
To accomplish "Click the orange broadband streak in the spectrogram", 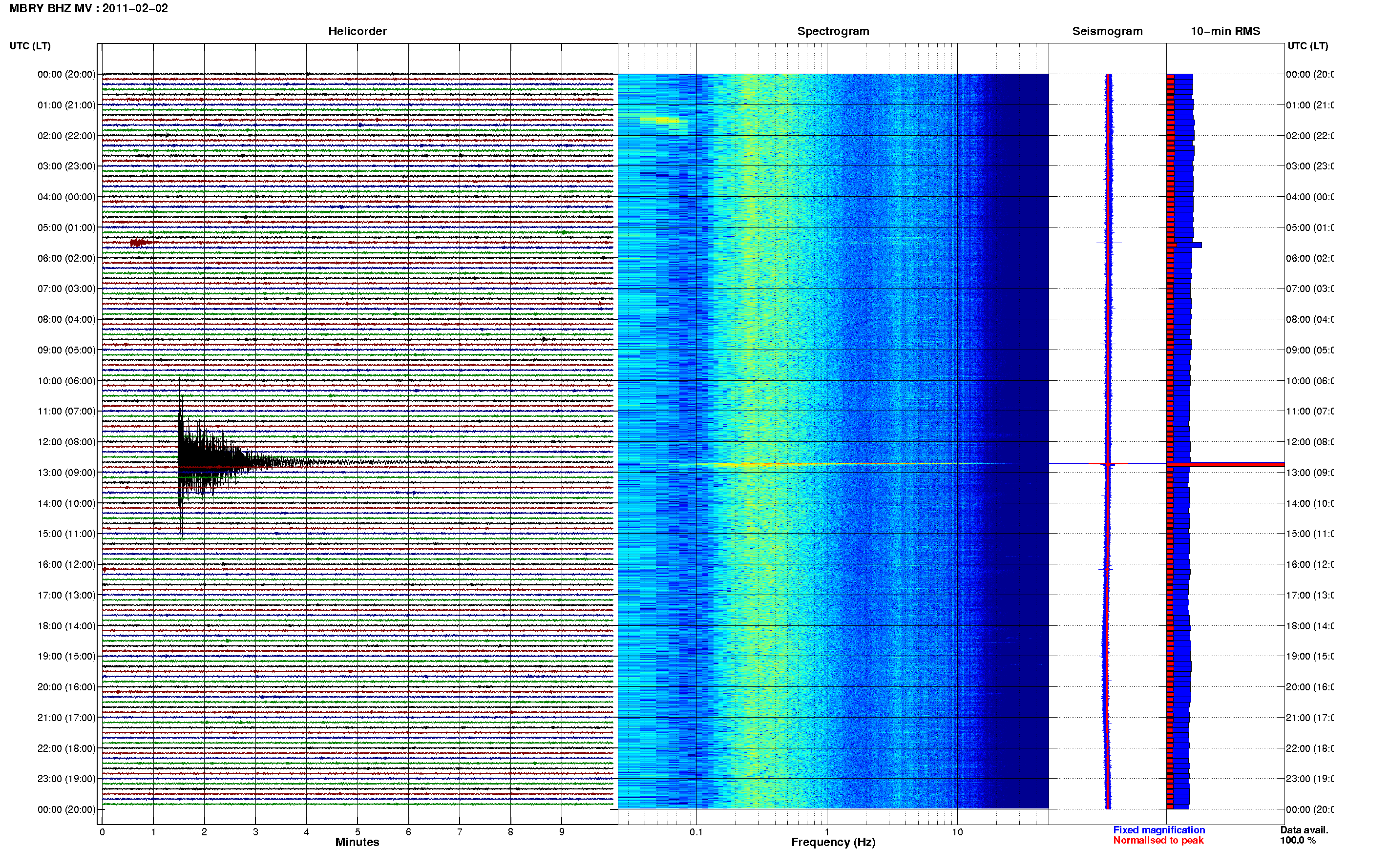I will pos(827,463).
